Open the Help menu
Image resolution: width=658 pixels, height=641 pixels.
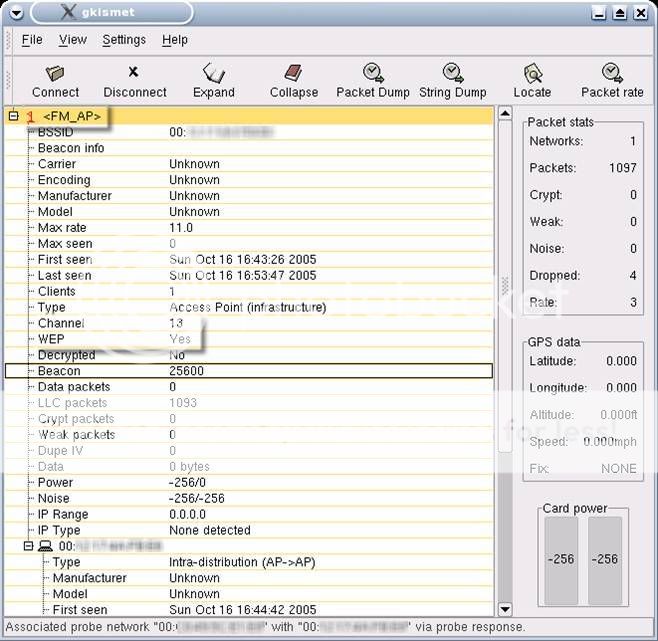tap(175, 40)
